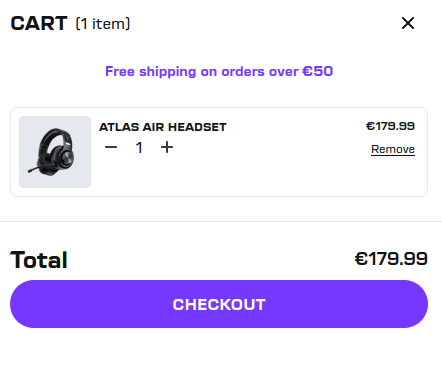The width and height of the screenshot is (442, 377).
Task: Select the quantity value 1
Action: pos(139,147)
